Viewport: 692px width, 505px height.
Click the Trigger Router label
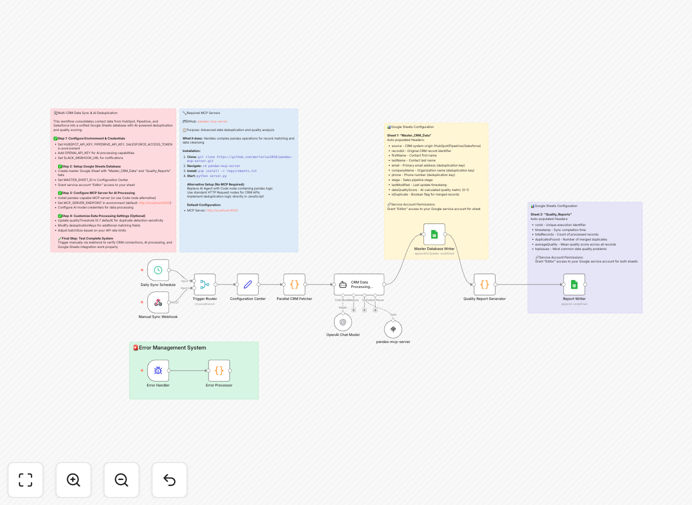tap(205, 299)
